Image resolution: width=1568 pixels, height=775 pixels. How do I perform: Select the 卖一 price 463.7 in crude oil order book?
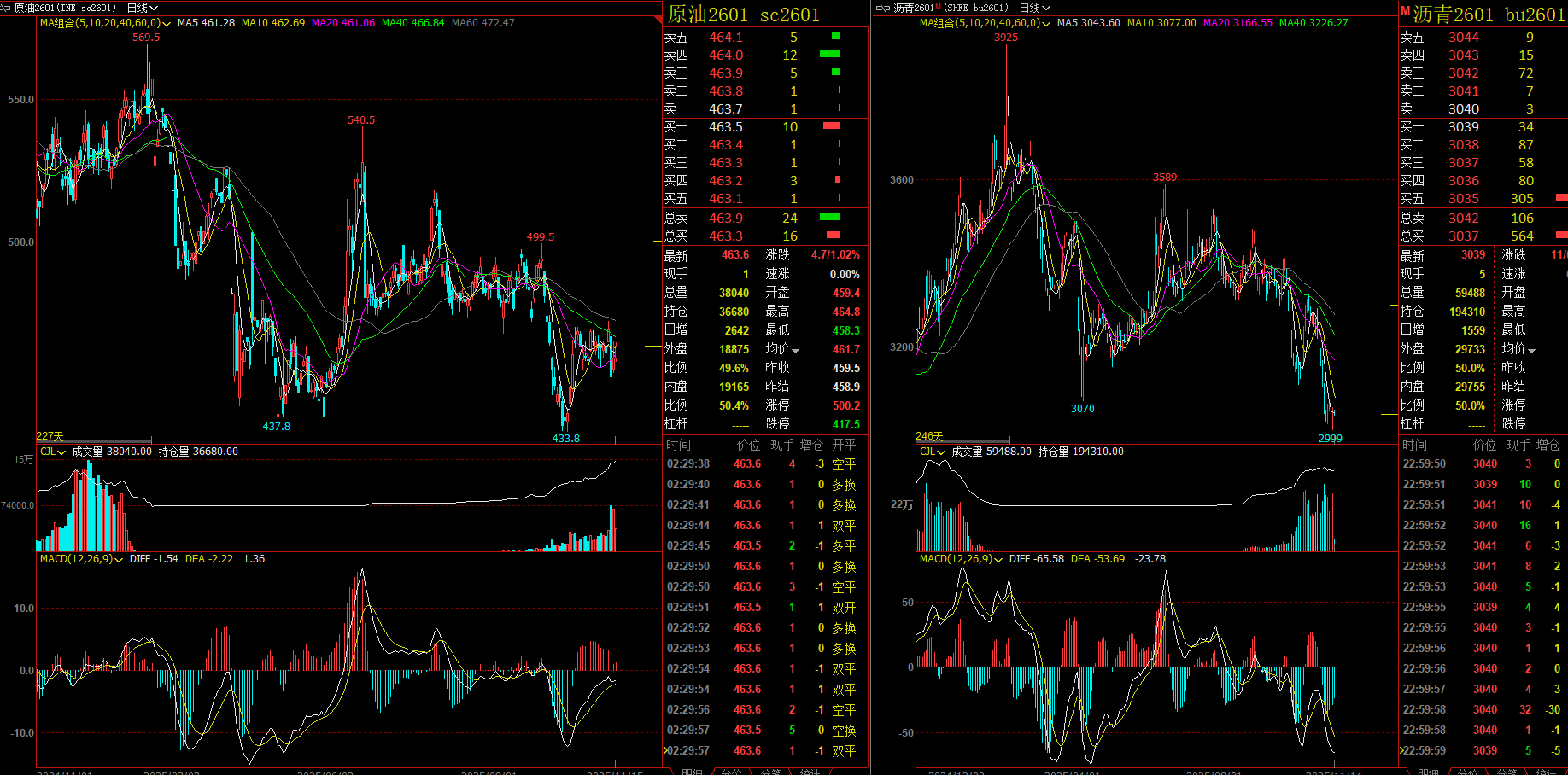pos(725,109)
